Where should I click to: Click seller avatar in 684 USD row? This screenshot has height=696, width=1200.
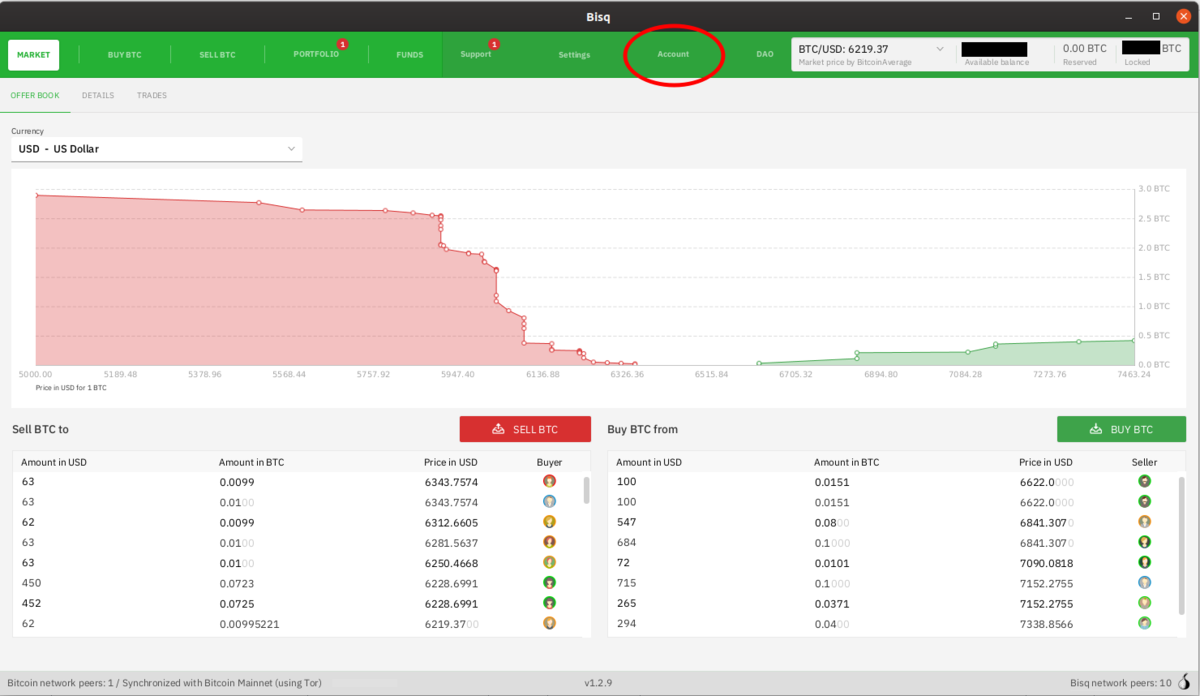pos(1144,542)
